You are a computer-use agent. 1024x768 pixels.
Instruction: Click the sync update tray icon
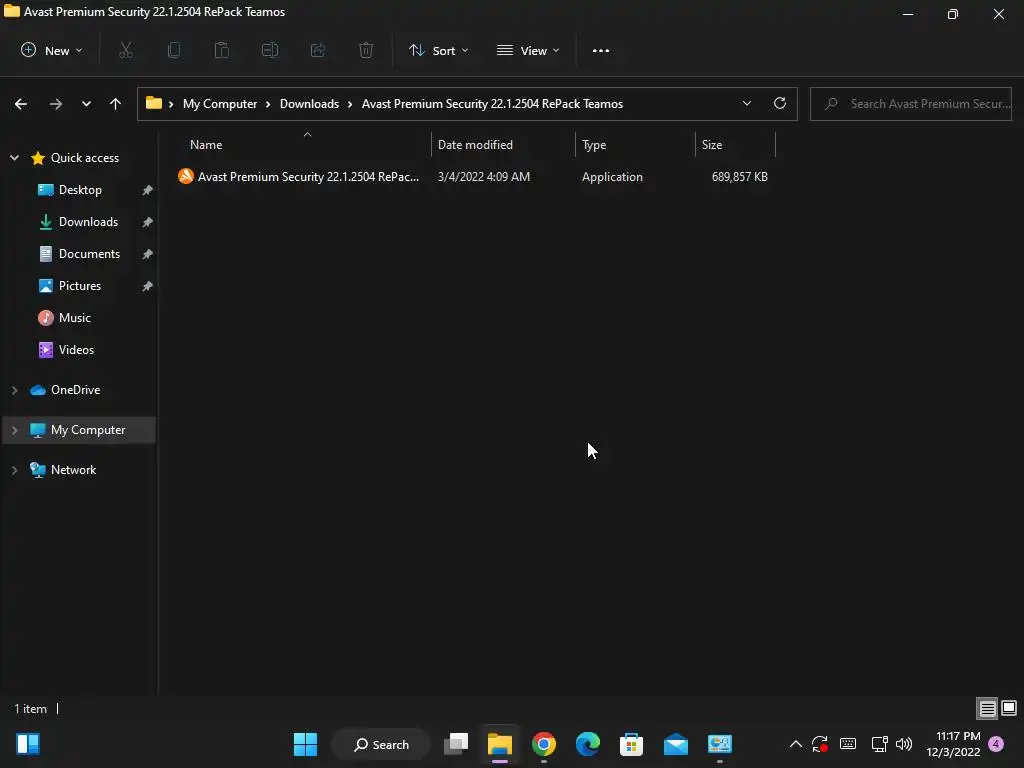coord(820,744)
